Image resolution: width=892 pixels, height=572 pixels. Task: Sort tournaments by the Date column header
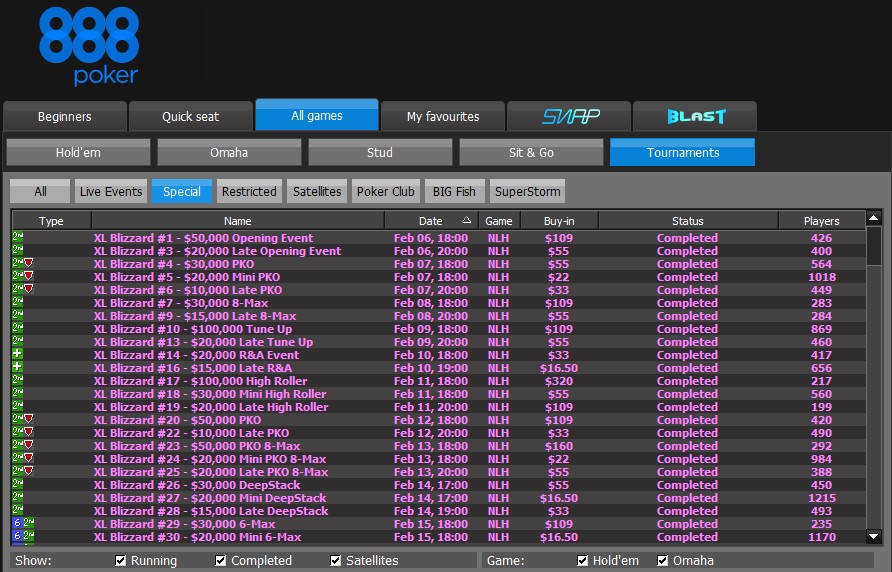[x=430, y=221]
